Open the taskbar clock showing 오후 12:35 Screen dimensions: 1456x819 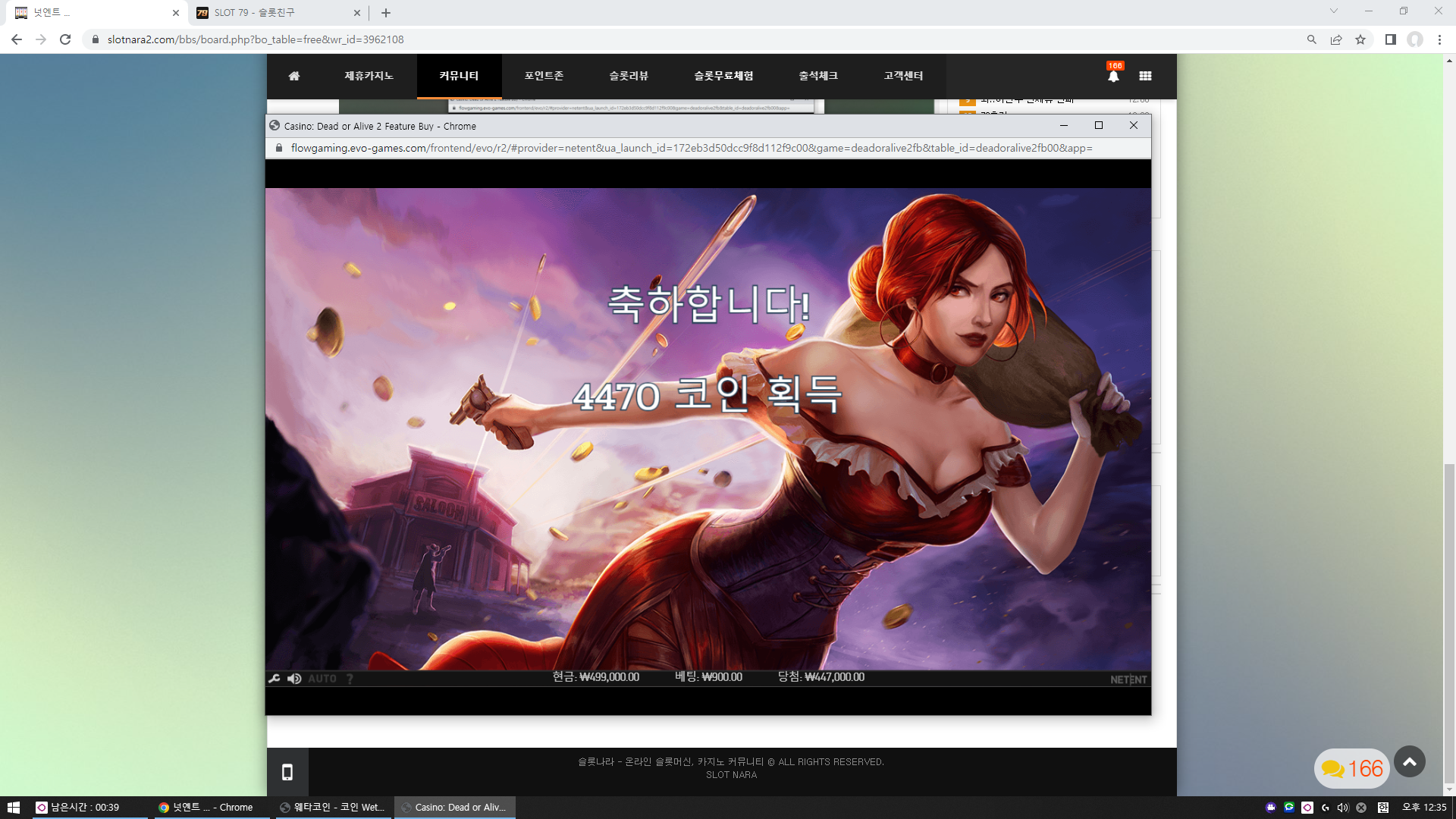(1424, 808)
